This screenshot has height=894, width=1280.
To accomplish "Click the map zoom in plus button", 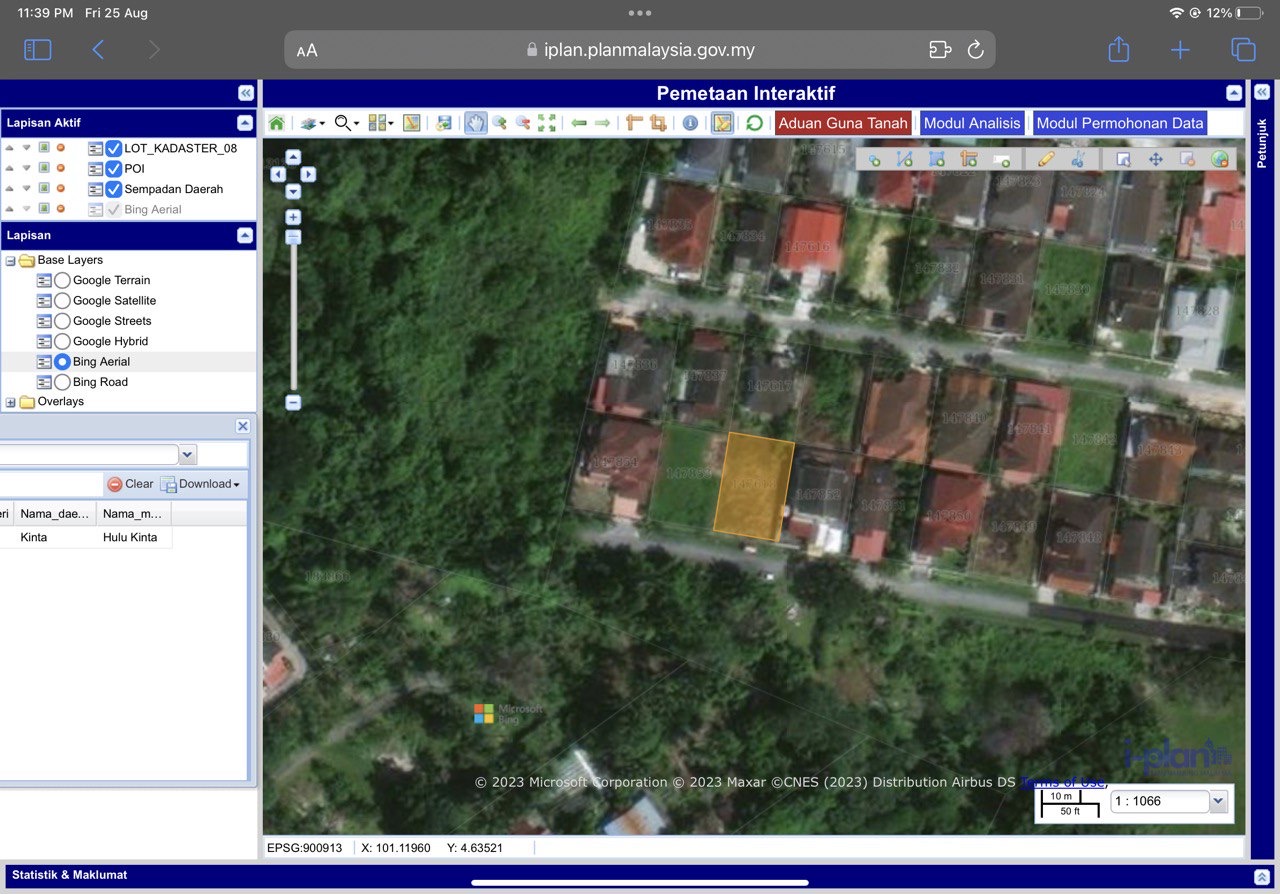I will (x=293, y=217).
